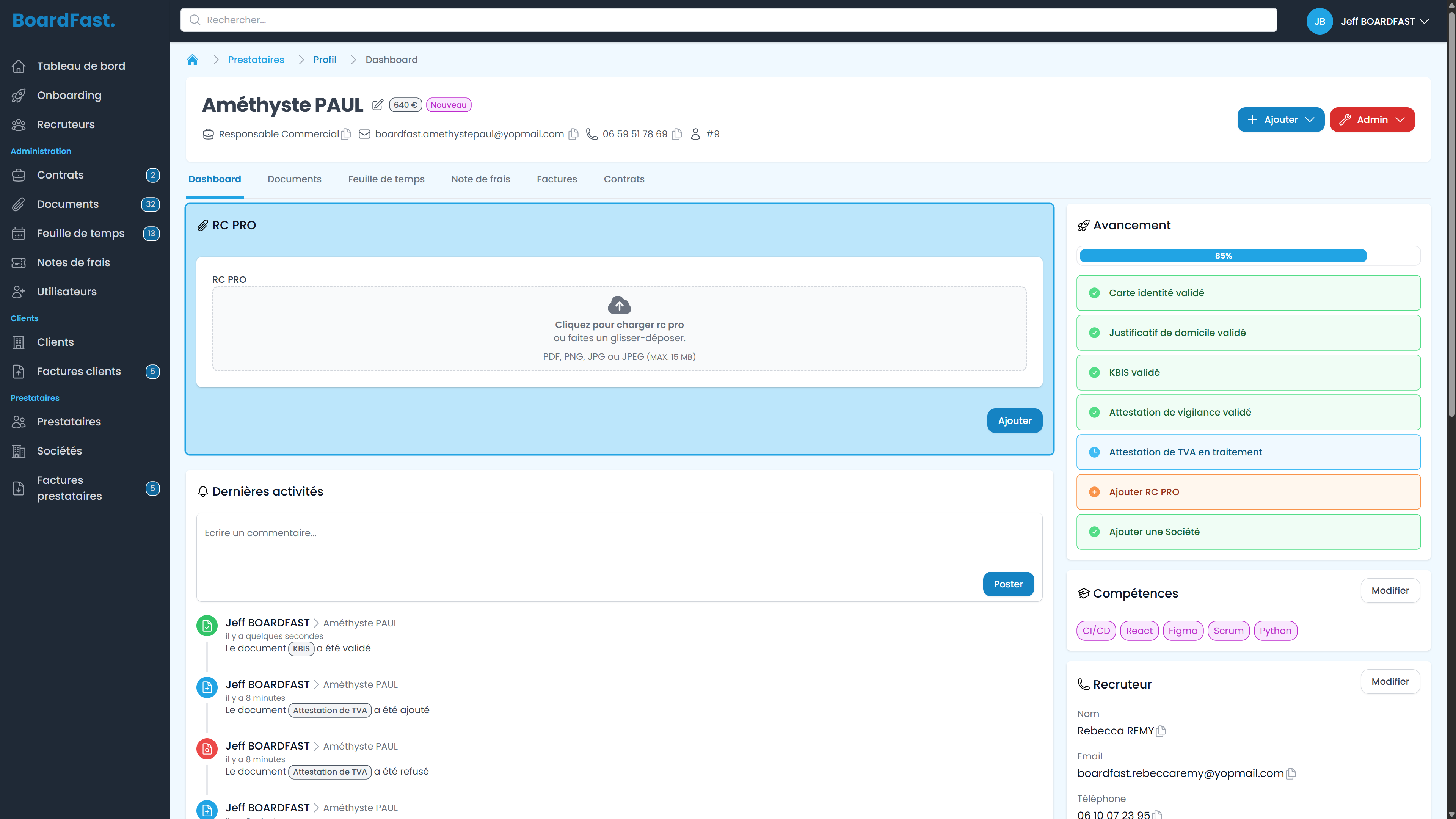The image size is (1456, 819).
Task: Copy recruiter name Rebecca REMY
Action: [1161, 731]
